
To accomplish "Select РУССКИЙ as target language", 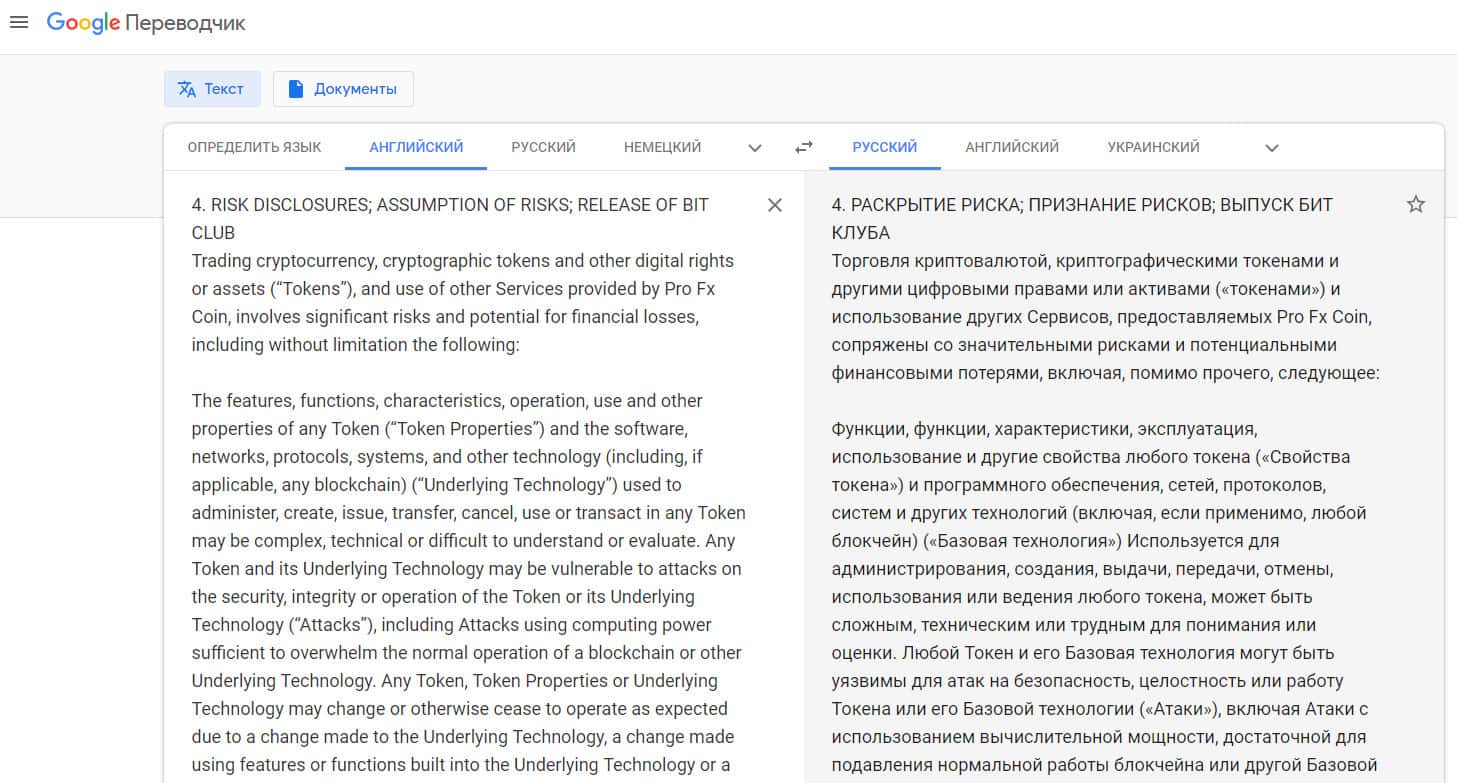I will [x=884, y=147].
